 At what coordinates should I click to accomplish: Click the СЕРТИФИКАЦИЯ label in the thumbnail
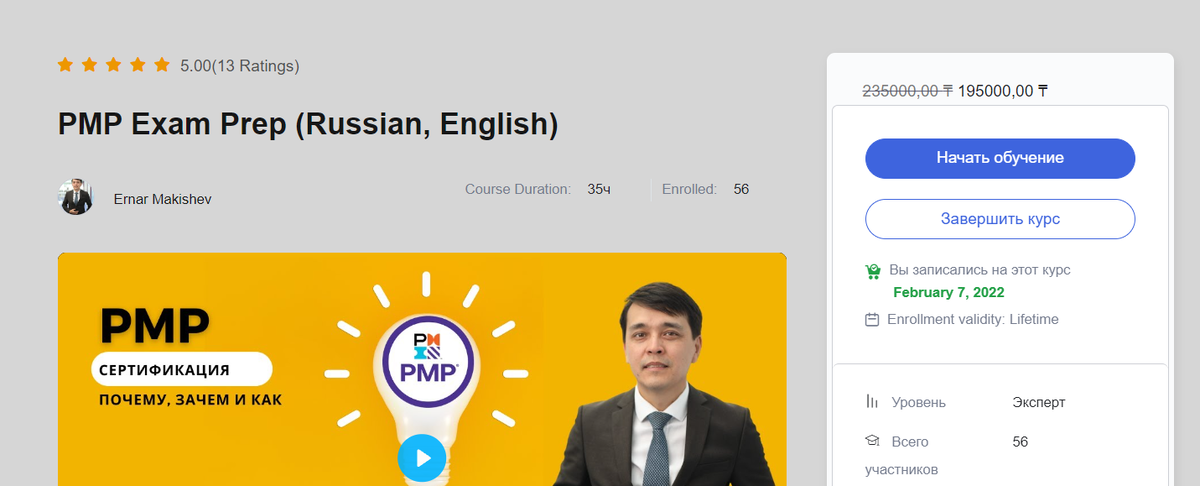[x=164, y=370]
